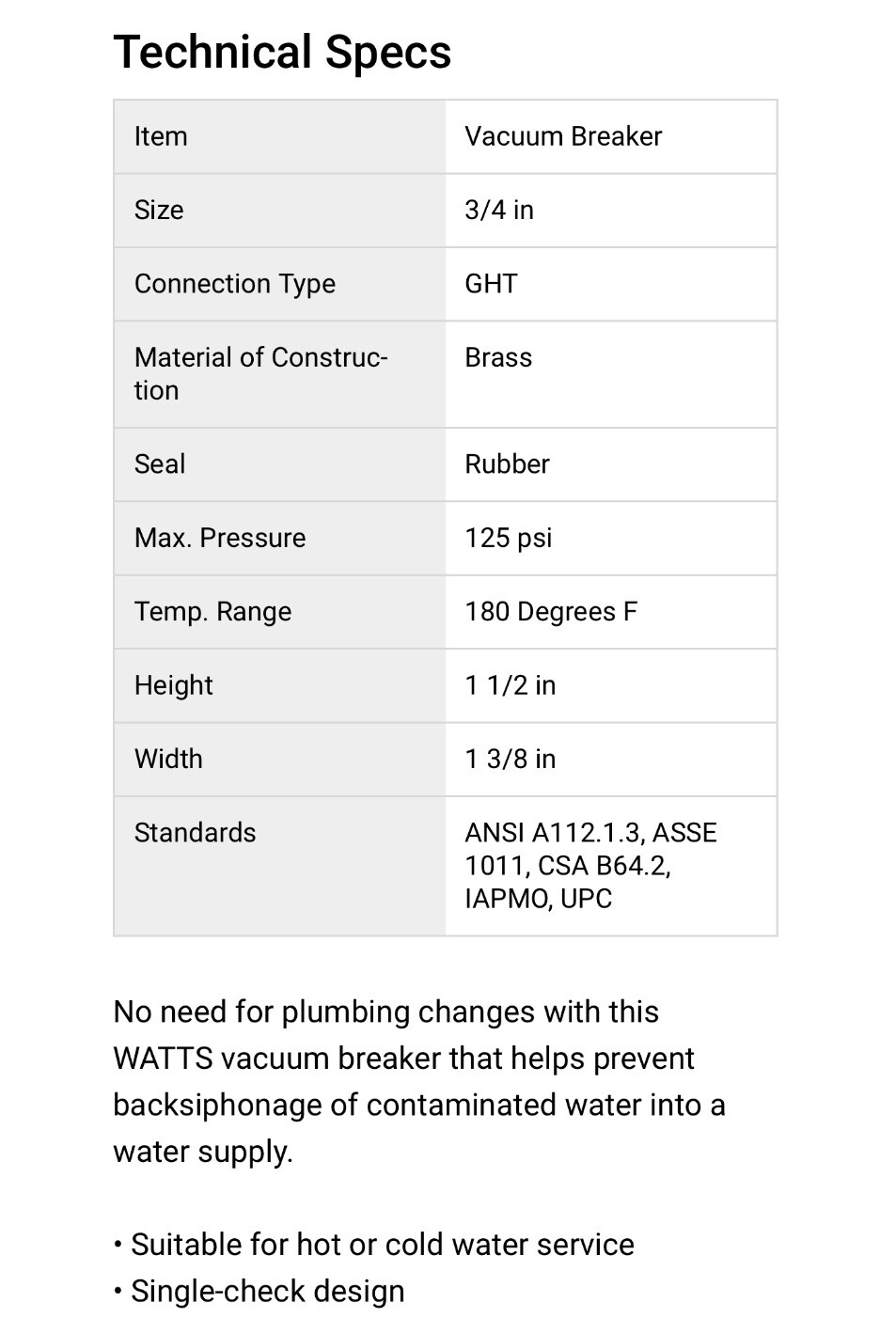896x1318 pixels.
Task: Click the 1 1/2 in height value
Action: 511,685
